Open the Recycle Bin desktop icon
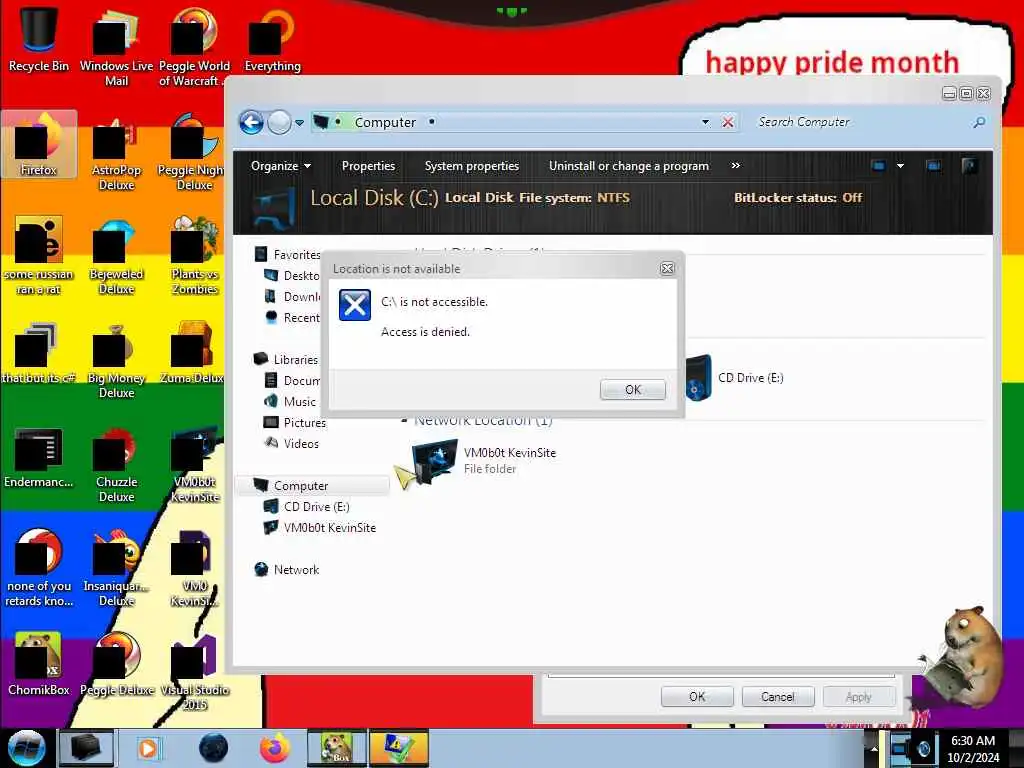This screenshot has height=768, width=1024. click(x=39, y=39)
